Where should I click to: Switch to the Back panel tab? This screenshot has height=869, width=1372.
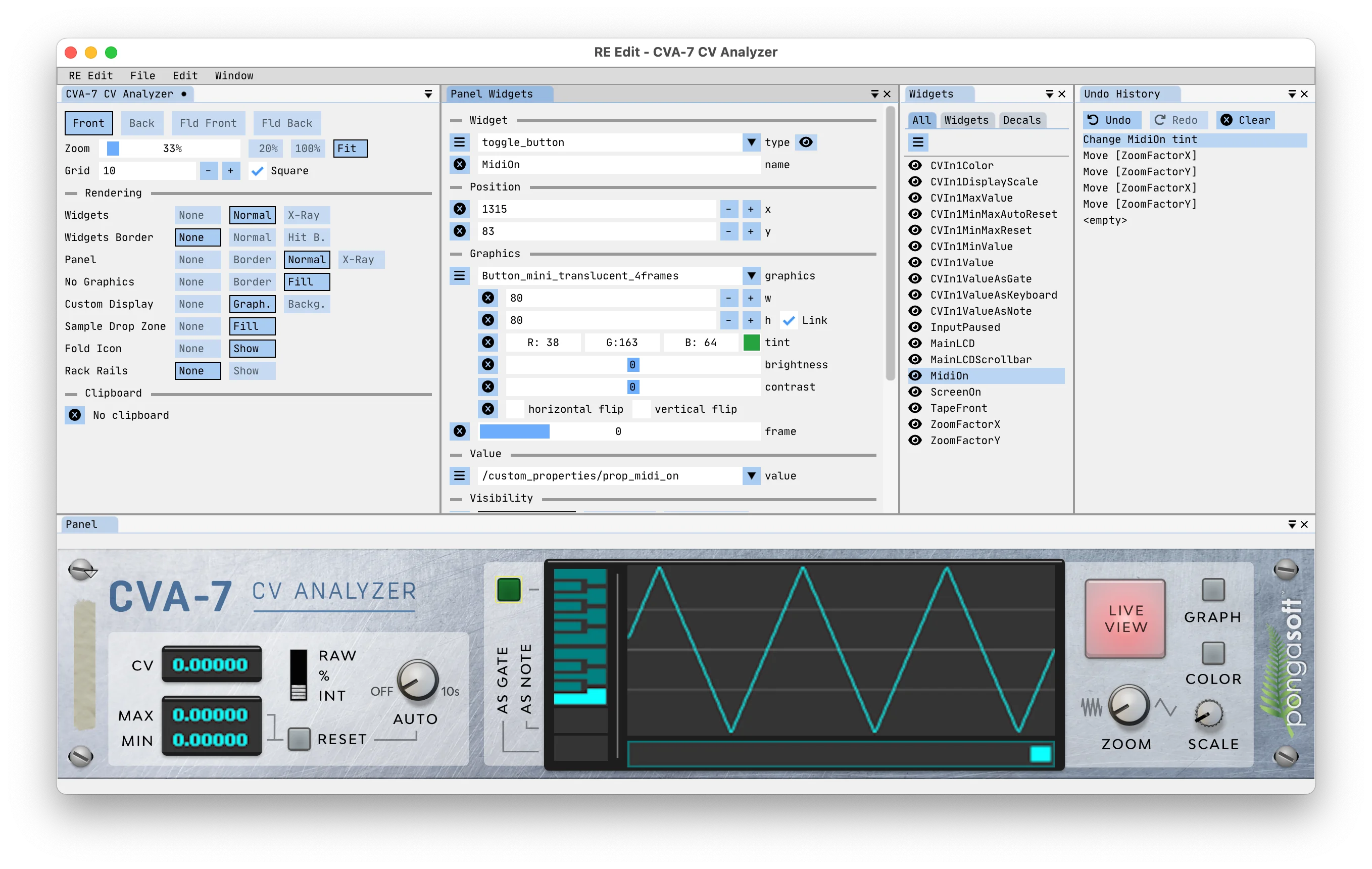tap(142, 123)
